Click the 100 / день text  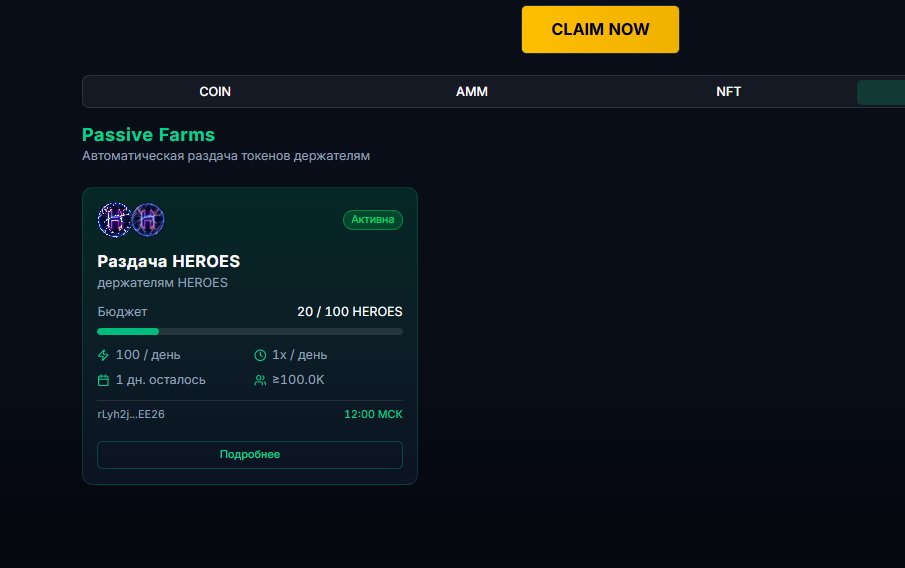pyautogui.click(x=148, y=355)
